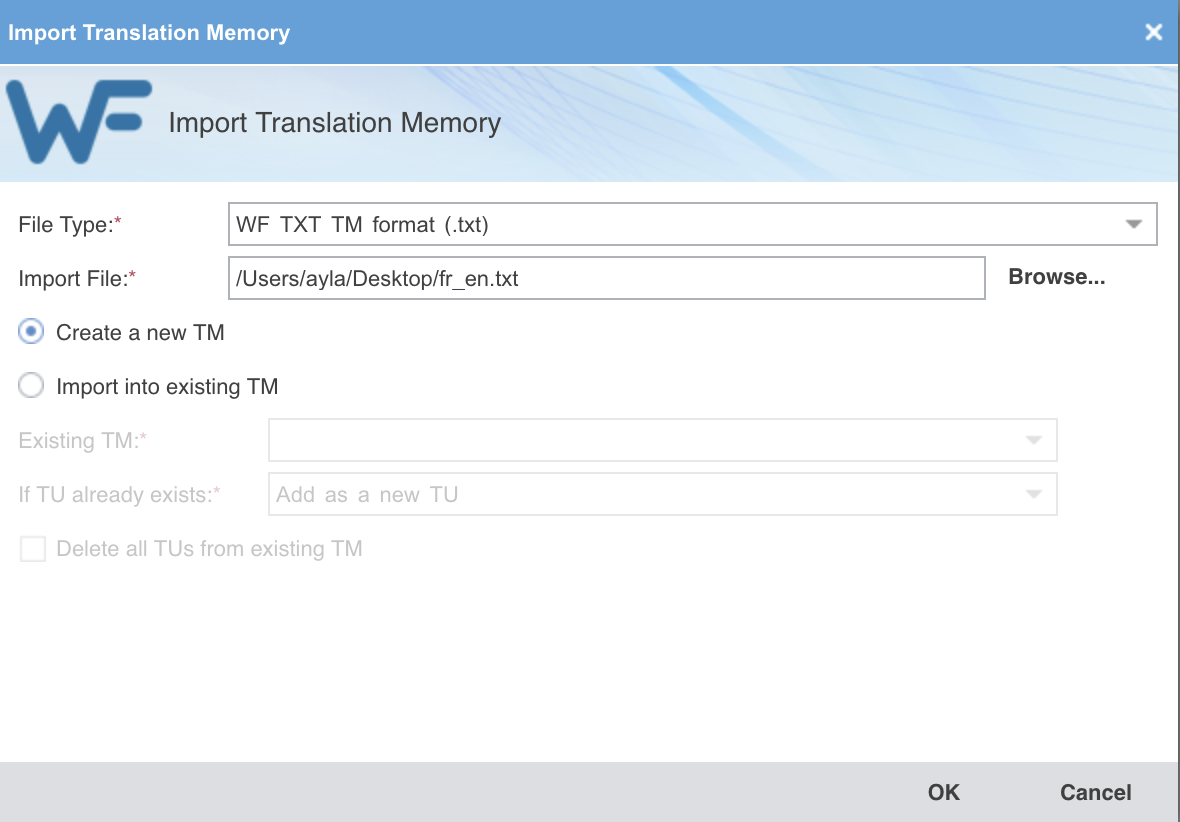Click the Cancel button
Screen dimensions: 1180x822
[x=1096, y=792]
